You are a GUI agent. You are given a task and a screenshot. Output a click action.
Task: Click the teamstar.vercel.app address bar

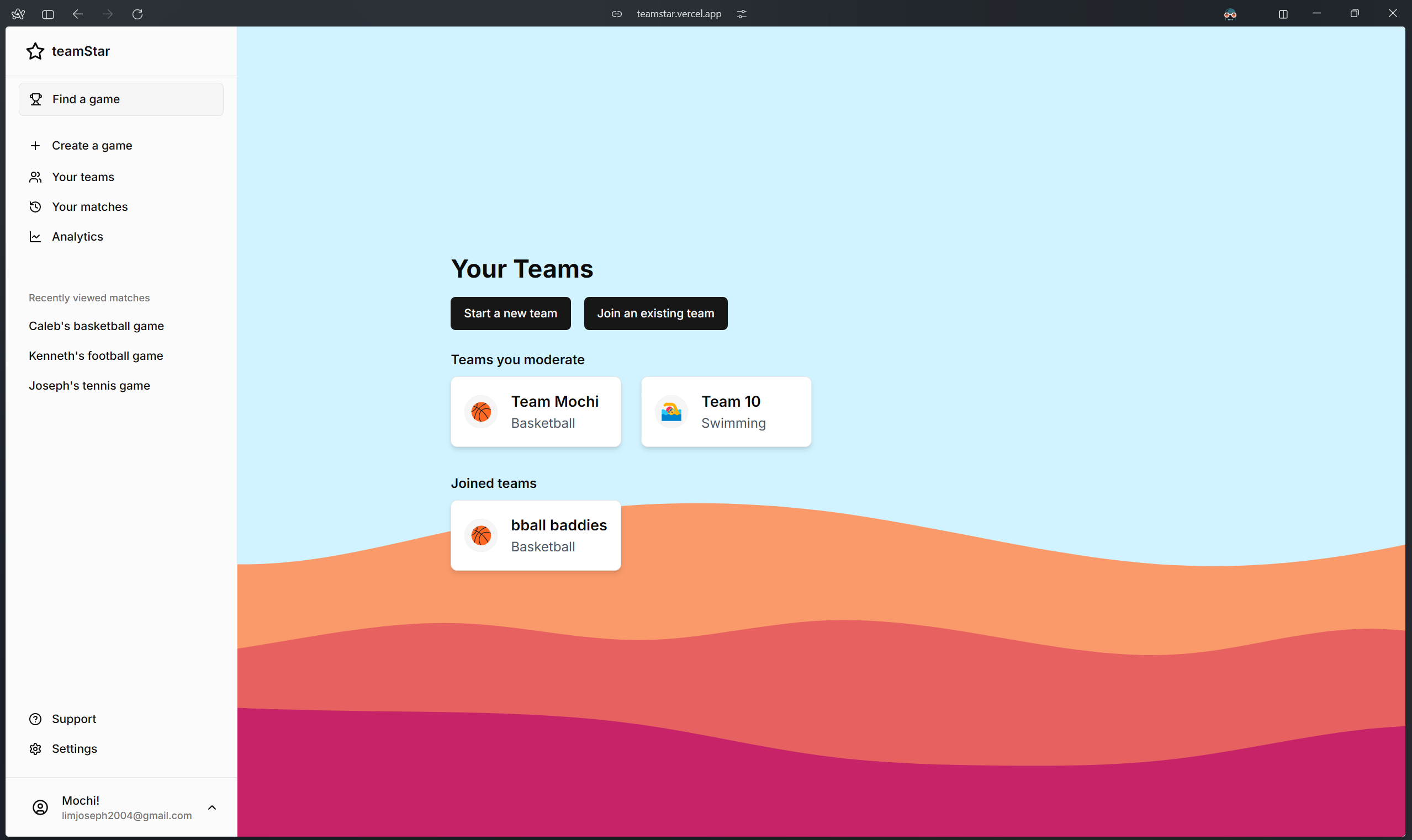(x=679, y=14)
